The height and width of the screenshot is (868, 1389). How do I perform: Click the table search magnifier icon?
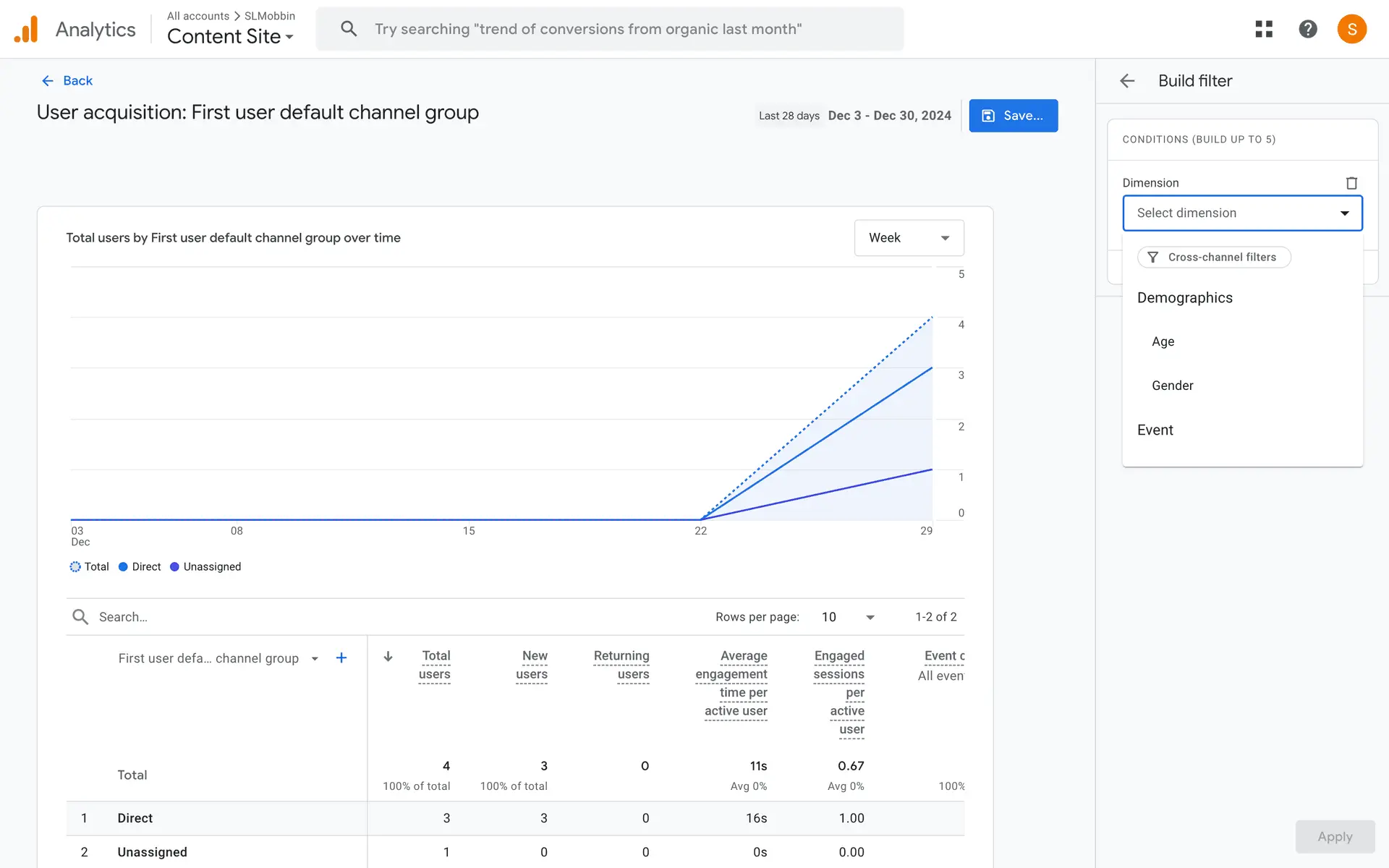click(x=80, y=617)
